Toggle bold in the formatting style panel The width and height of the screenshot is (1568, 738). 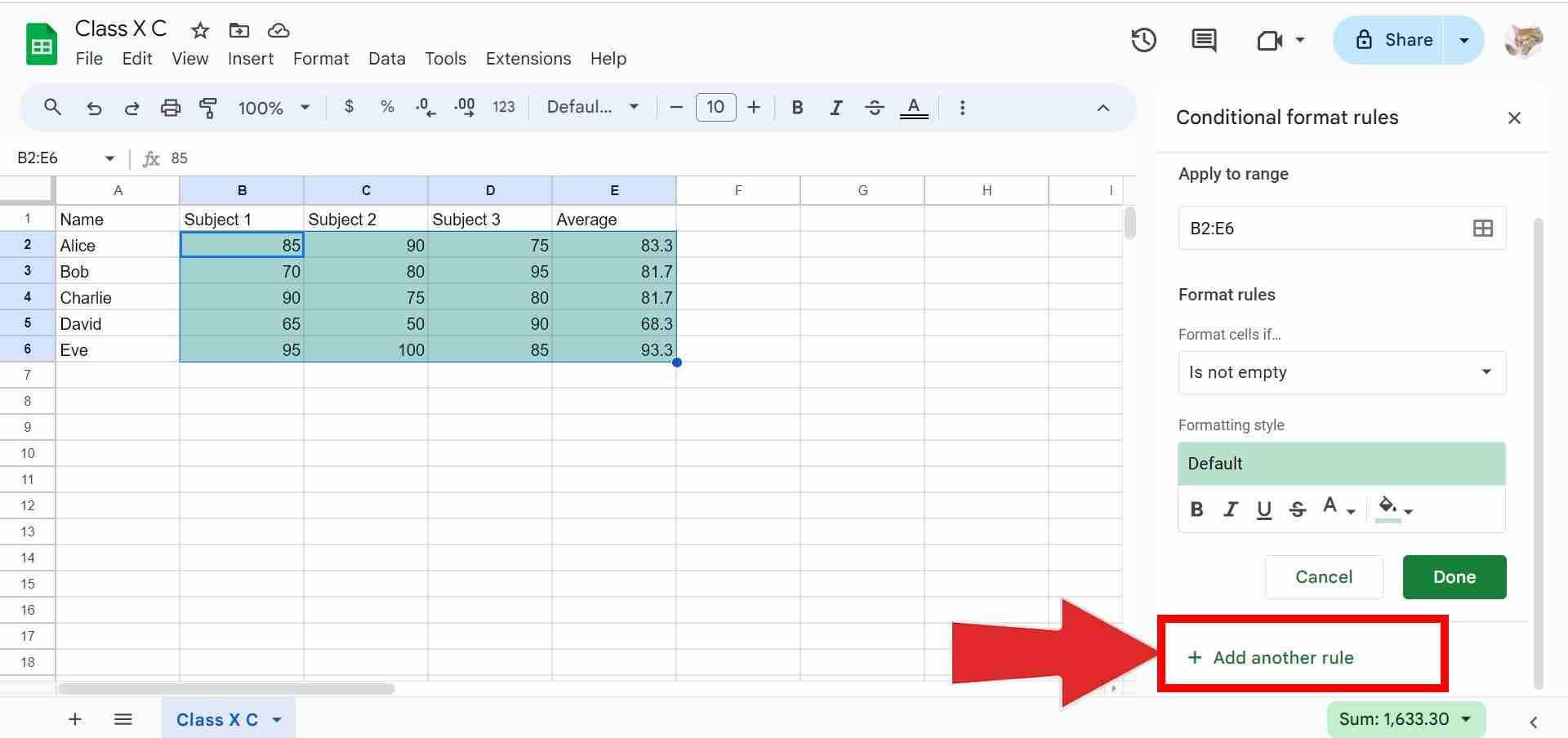click(1196, 509)
